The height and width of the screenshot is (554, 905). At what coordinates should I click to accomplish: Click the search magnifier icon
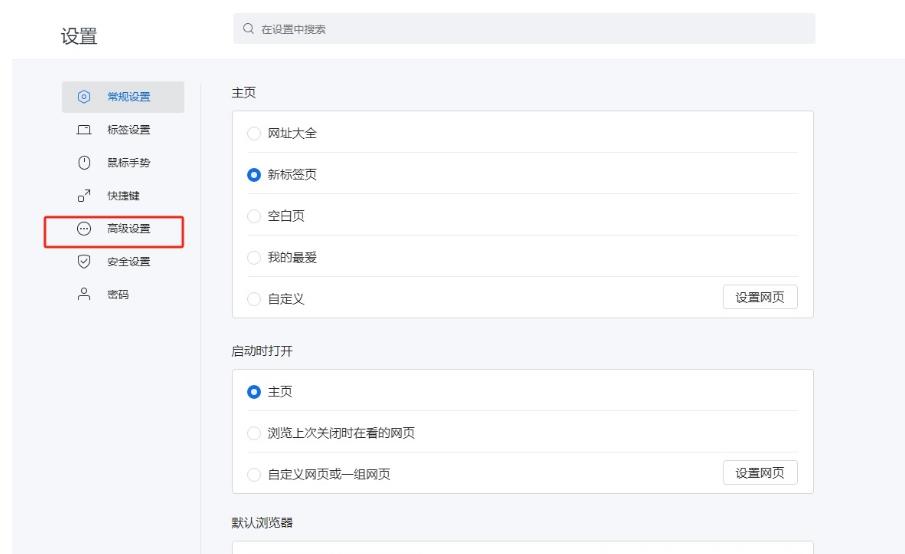pyautogui.click(x=248, y=28)
